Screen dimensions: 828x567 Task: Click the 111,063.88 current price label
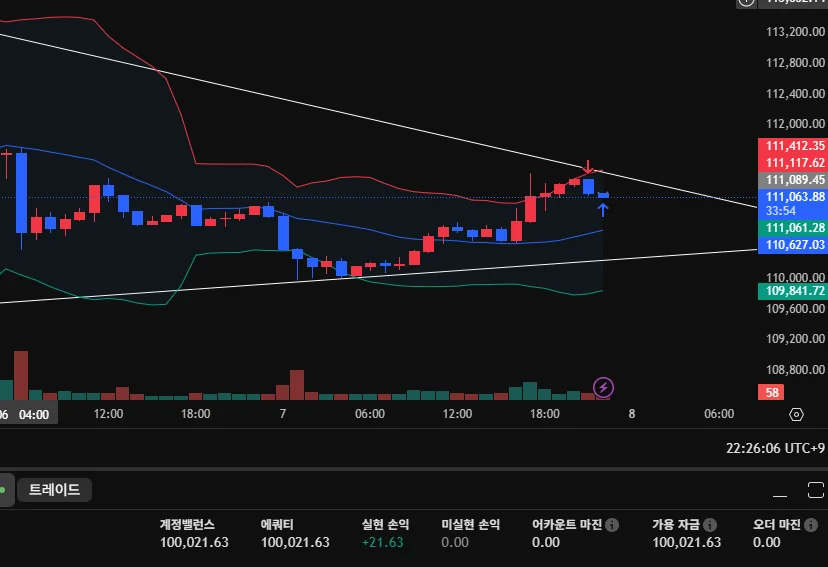tap(793, 197)
